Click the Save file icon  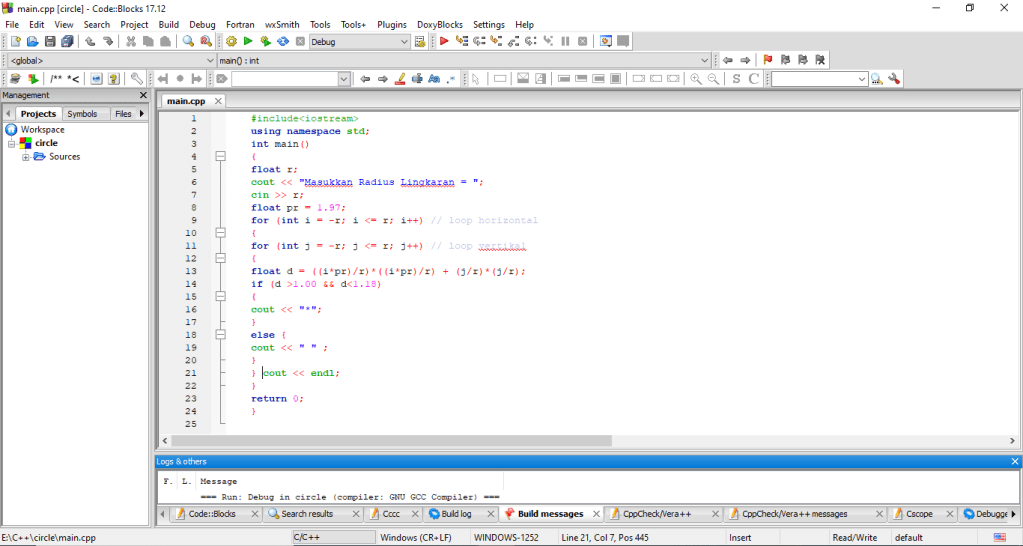(50, 41)
